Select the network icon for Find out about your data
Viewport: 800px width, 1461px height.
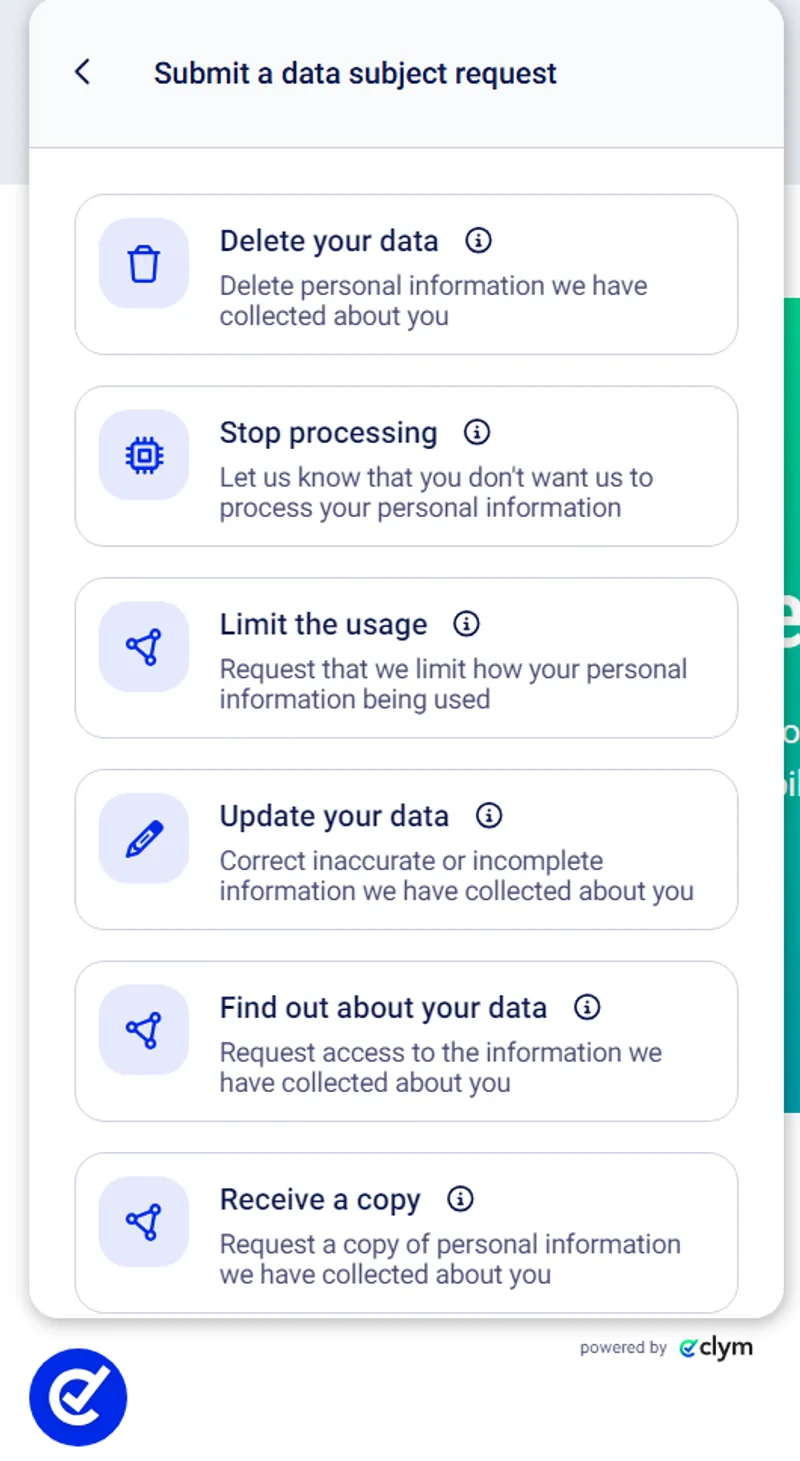(143, 1029)
